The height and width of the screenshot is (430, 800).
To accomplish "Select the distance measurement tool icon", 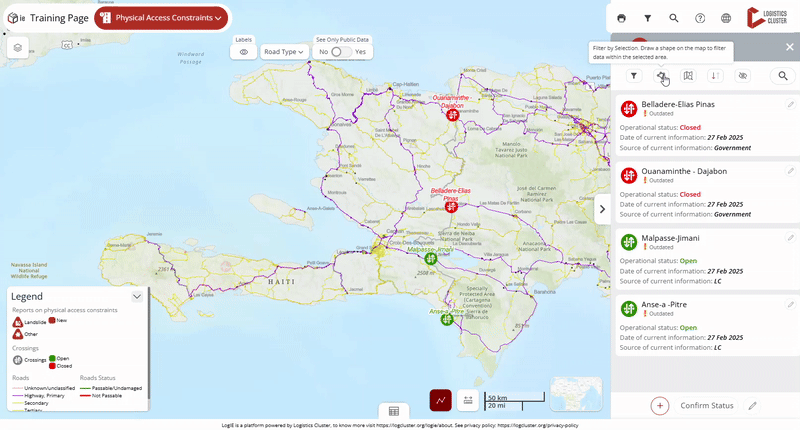I will coord(468,400).
